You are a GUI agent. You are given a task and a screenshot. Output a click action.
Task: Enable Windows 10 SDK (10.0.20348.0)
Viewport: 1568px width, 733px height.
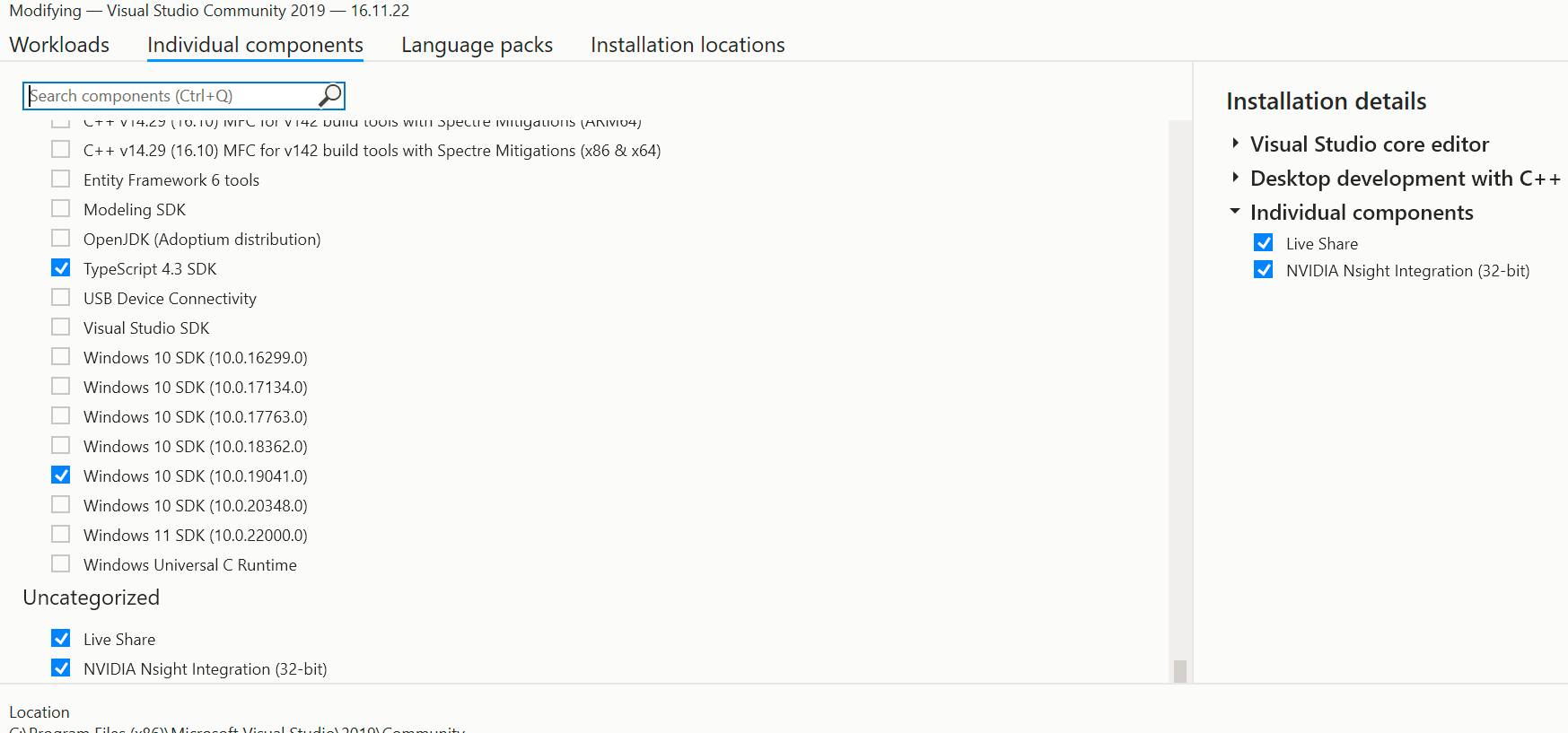[x=61, y=504]
